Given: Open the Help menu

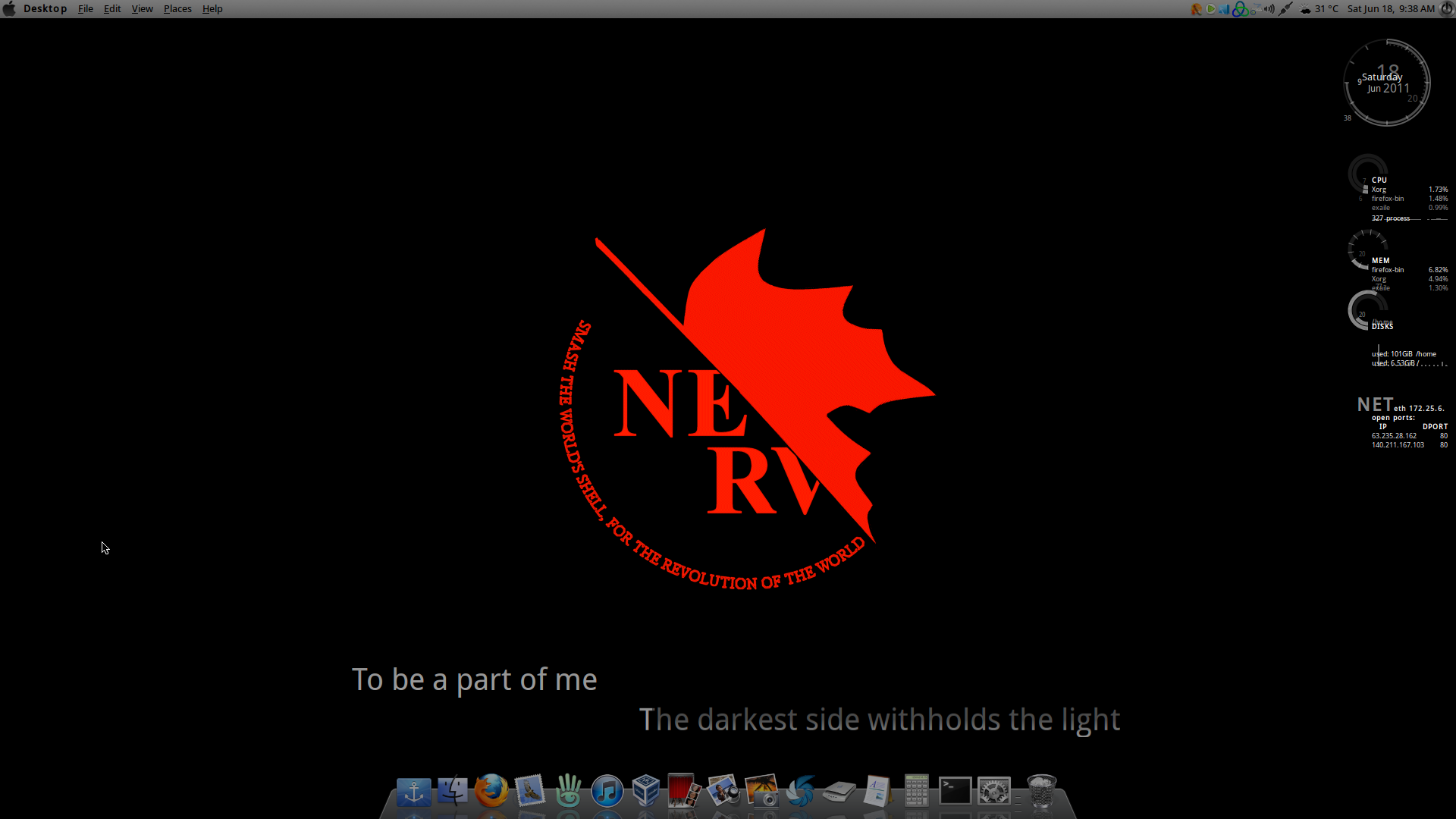Looking at the screenshot, I should tap(212, 9).
